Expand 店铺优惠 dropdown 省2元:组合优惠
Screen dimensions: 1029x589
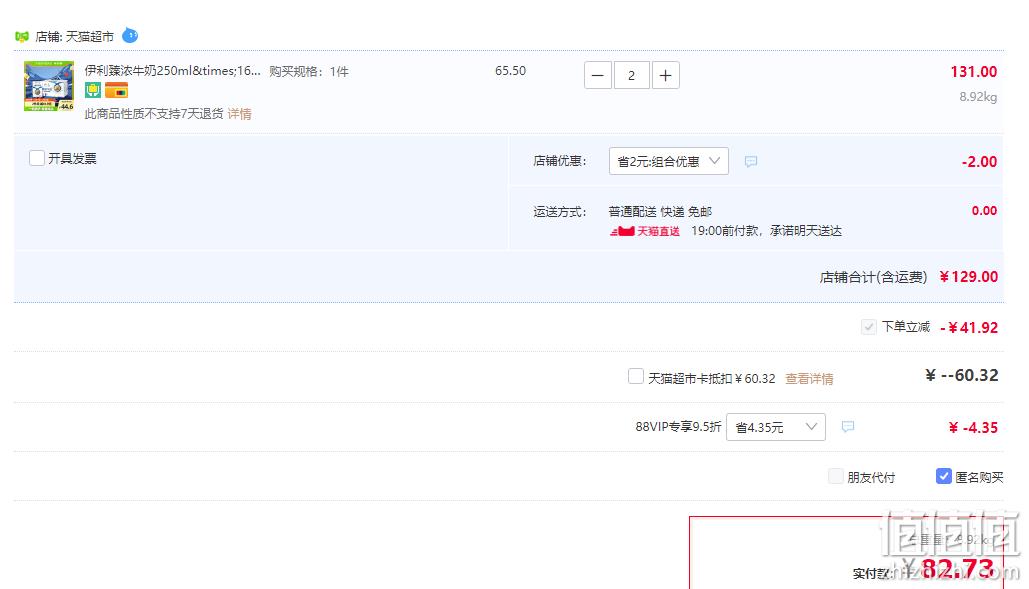click(x=669, y=161)
